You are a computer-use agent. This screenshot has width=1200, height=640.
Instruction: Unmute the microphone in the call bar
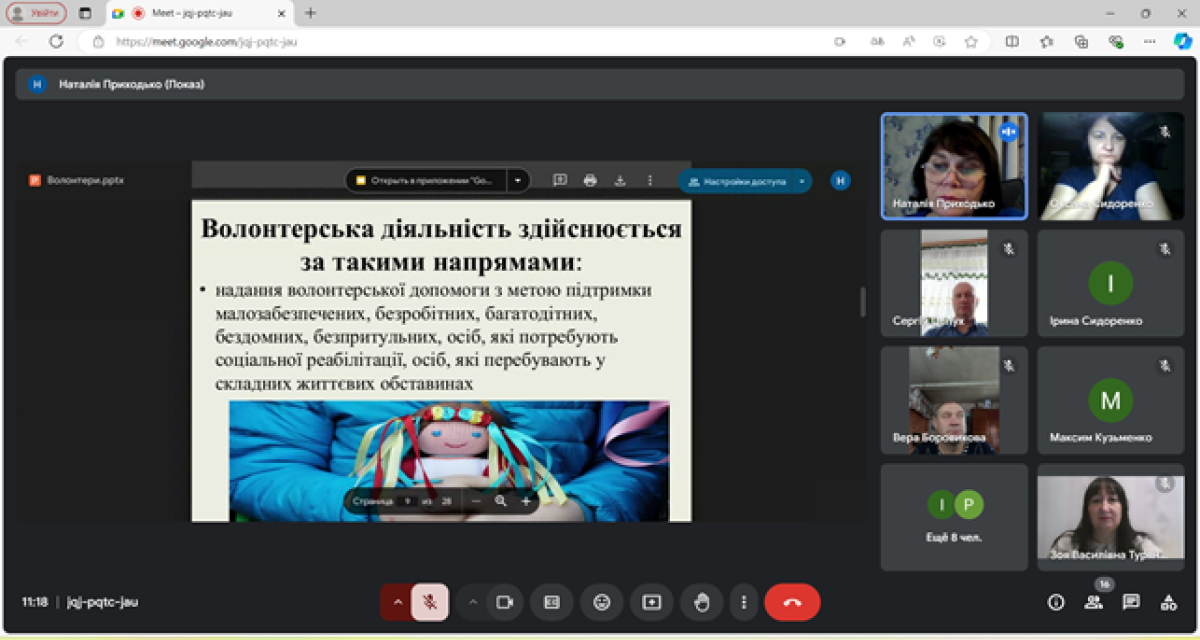pyautogui.click(x=430, y=602)
